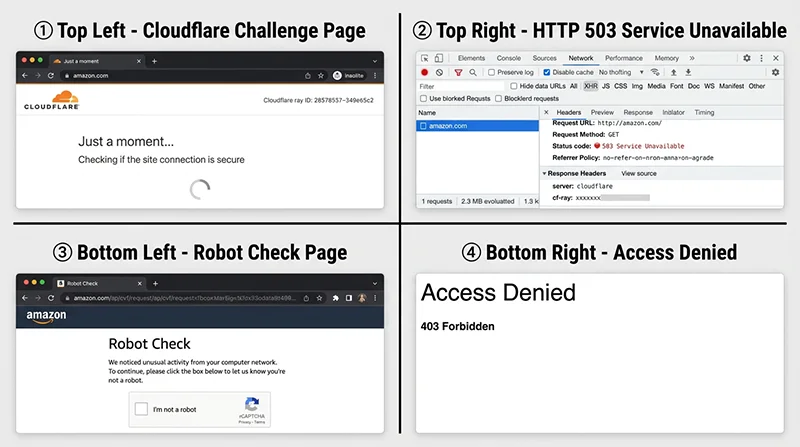Tick the first checkbox below the Filter field
The width and height of the screenshot is (800, 447).
tap(423, 98)
